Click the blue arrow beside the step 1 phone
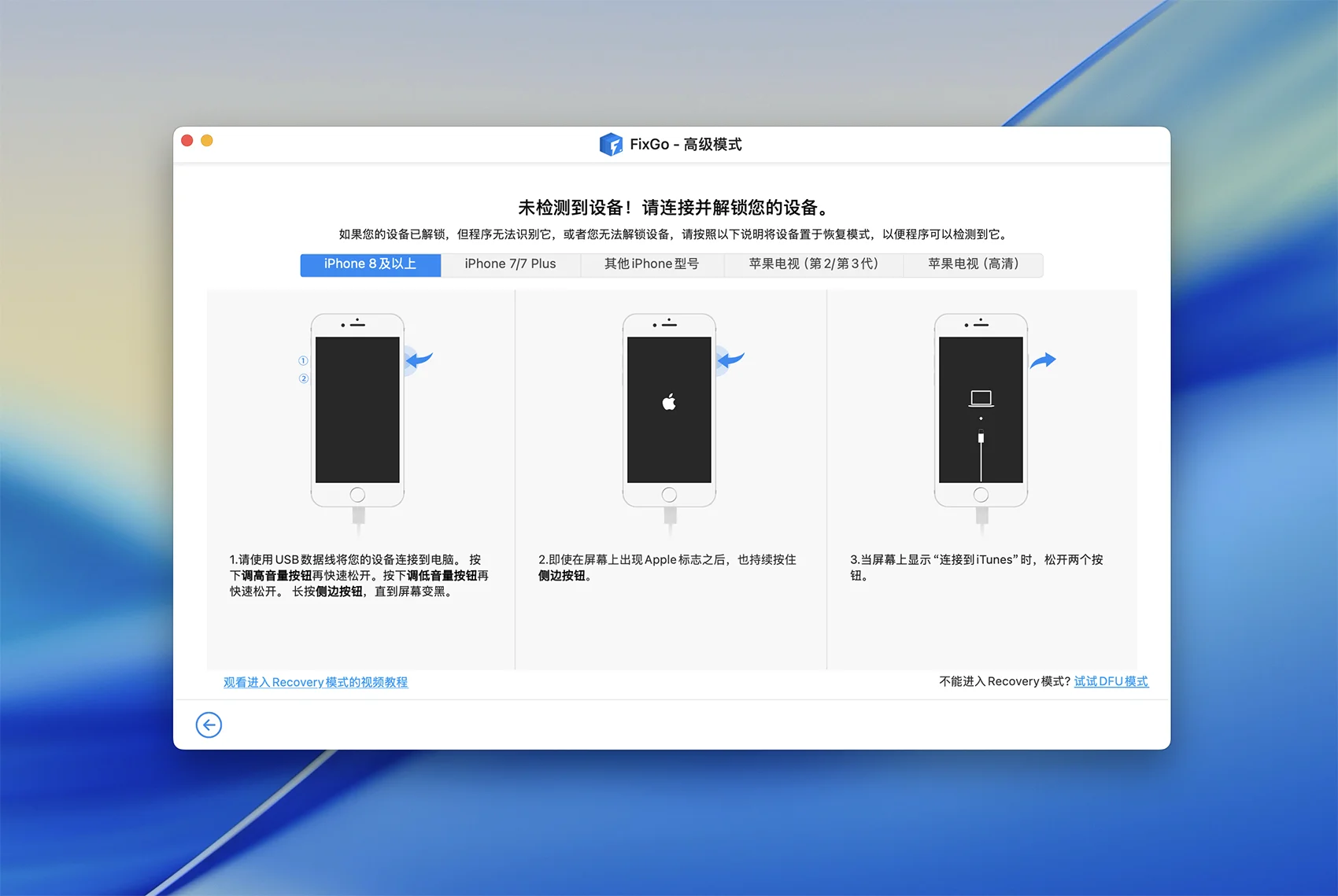Viewport: 1338px width, 896px height. (x=420, y=360)
